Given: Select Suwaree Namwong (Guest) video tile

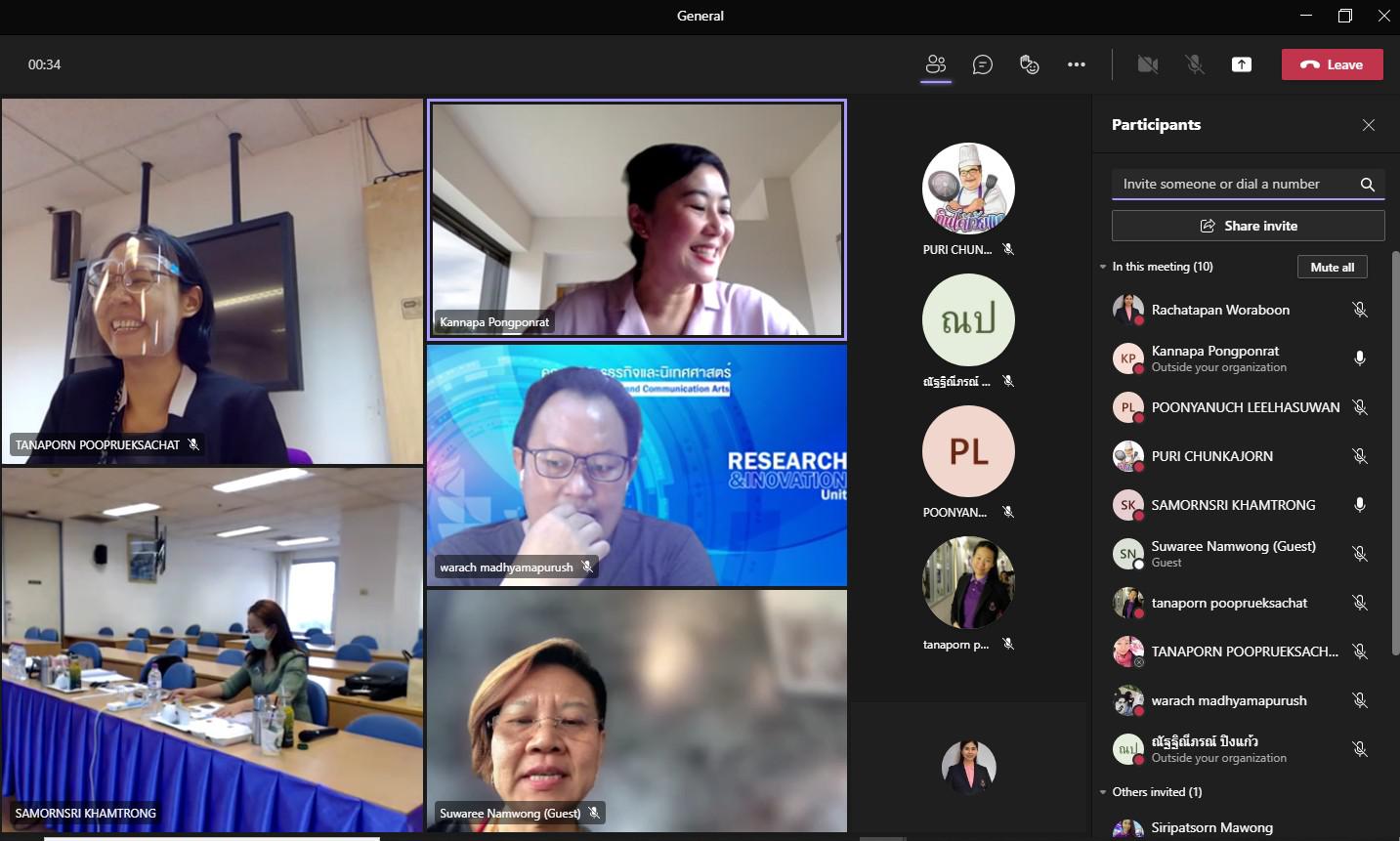Looking at the screenshot, I should tap(637, 711).
